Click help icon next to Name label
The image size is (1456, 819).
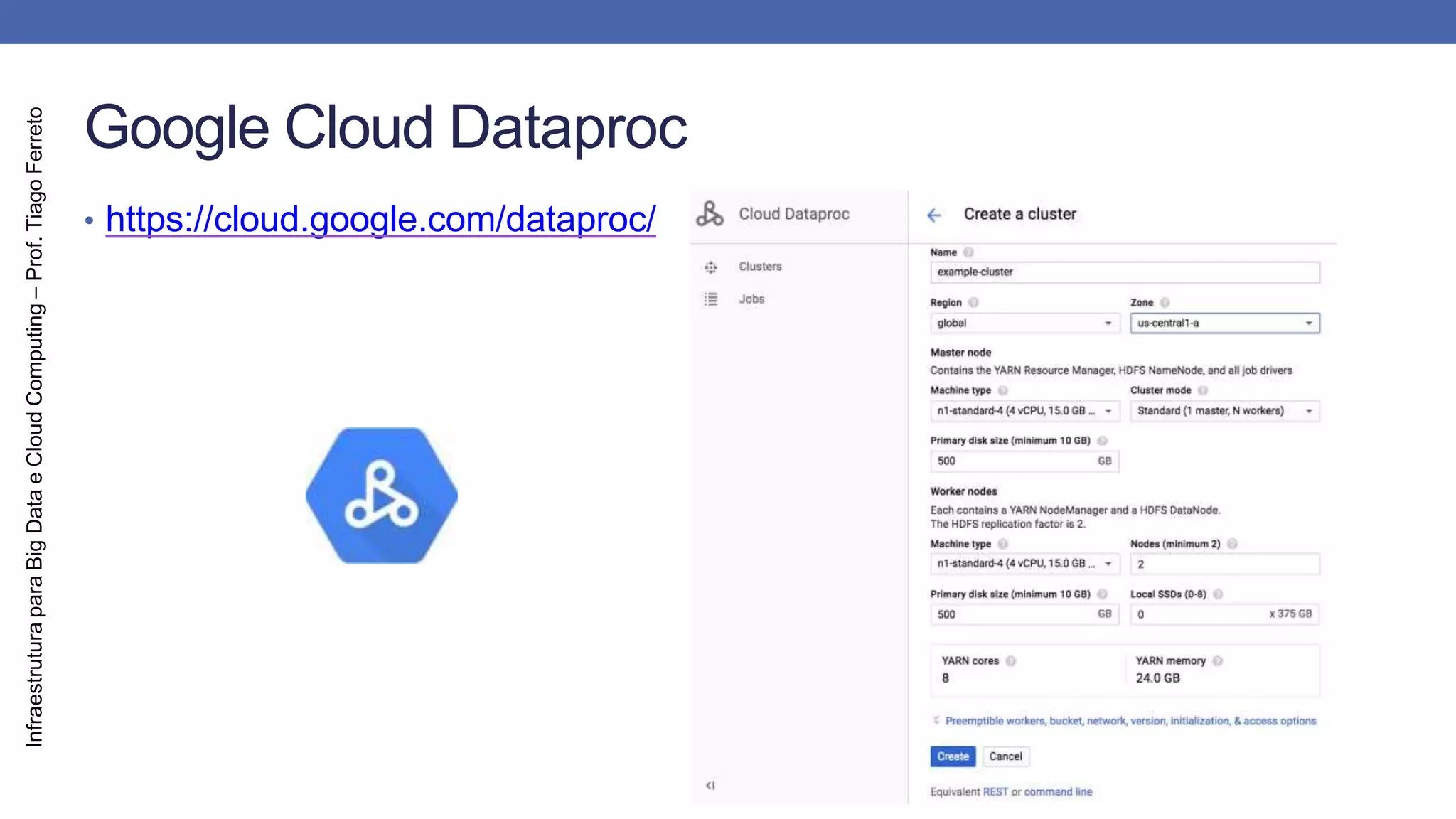(968, 252)
